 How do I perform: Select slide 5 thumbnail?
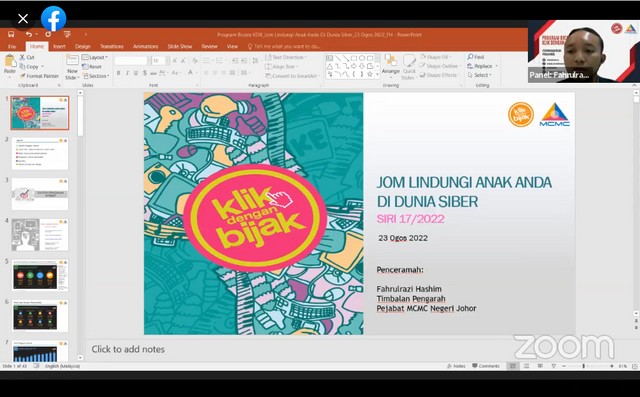(x=40, y=275)
